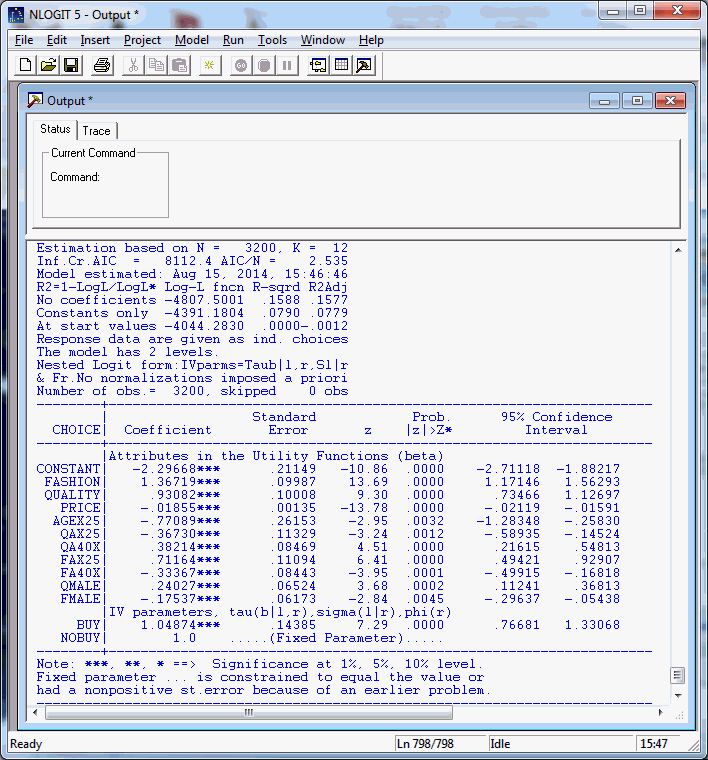Click the horizontal scrollbar left arrow
Screen dimensions: 708x760
pos(35,712)
